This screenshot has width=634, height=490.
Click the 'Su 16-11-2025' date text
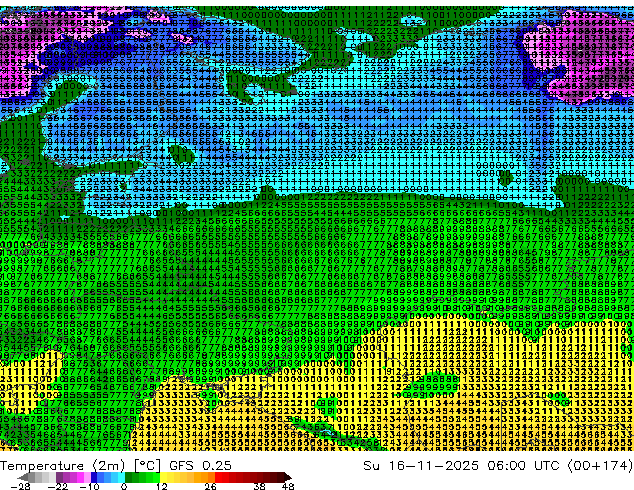[421, 466]
